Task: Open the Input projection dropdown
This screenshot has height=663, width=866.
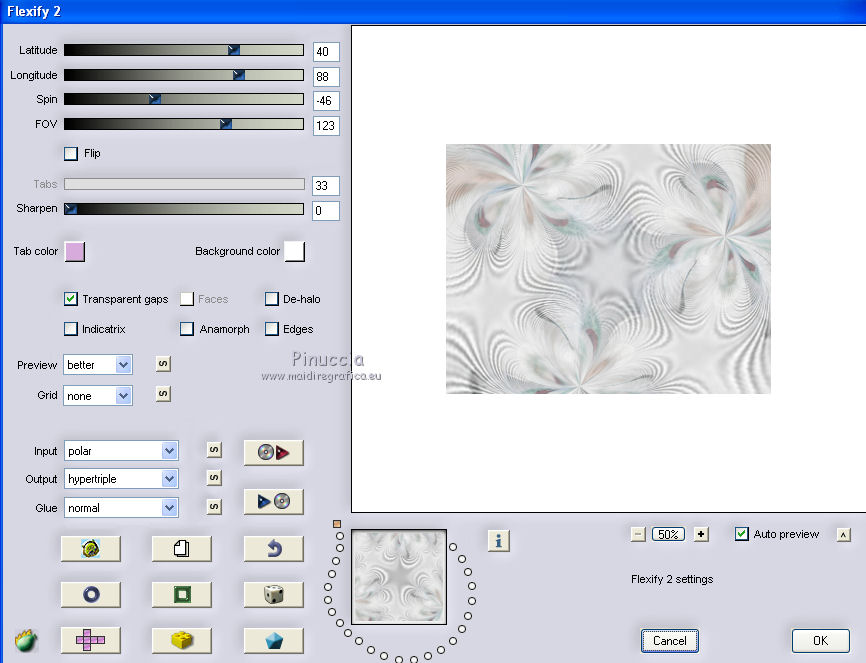Action: 121,451
